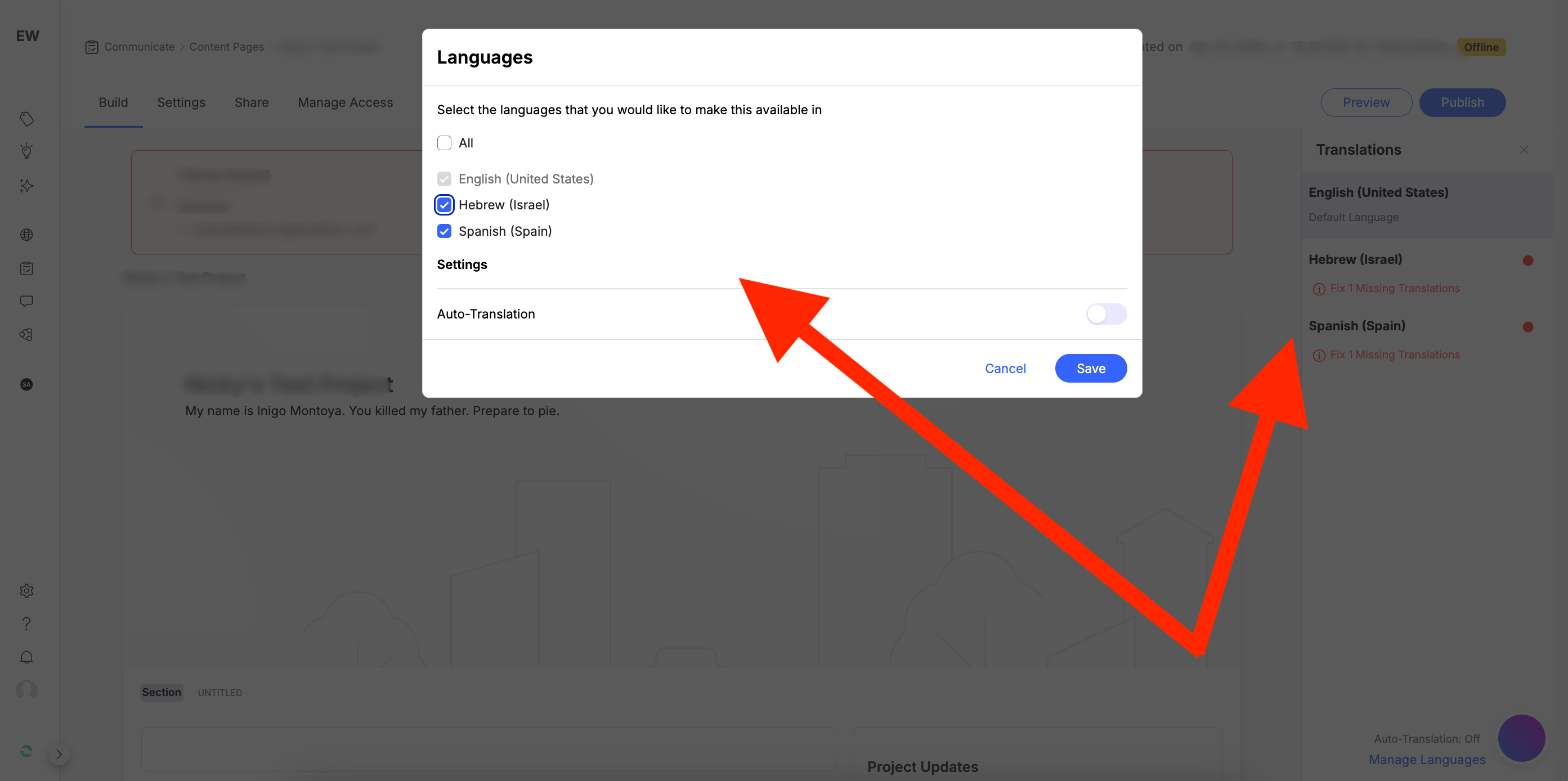Click the English (United States) checkbox
1568x781 pixels.
click(445, 179)
